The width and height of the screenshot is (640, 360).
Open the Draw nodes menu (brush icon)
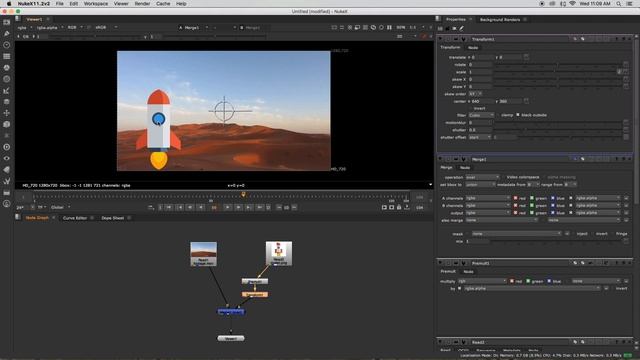(7, 33)
